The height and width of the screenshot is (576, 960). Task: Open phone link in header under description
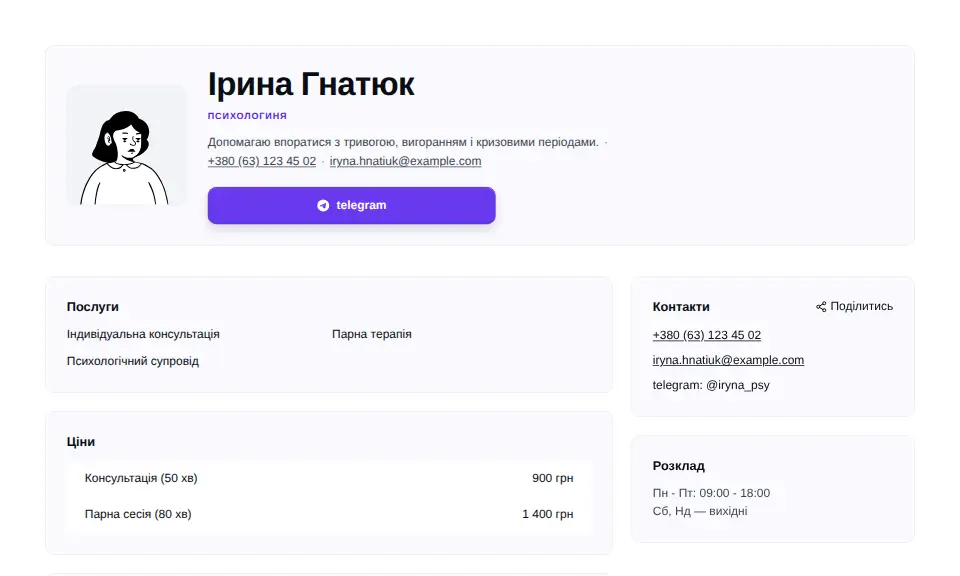click(261, 161)
